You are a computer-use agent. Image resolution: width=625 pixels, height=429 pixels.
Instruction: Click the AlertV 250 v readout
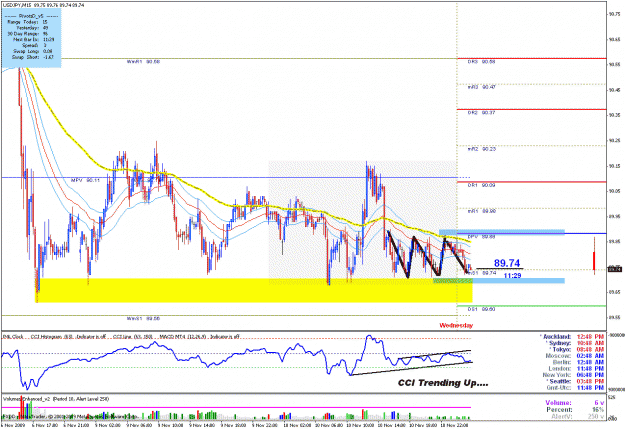[x=578, y=416]
